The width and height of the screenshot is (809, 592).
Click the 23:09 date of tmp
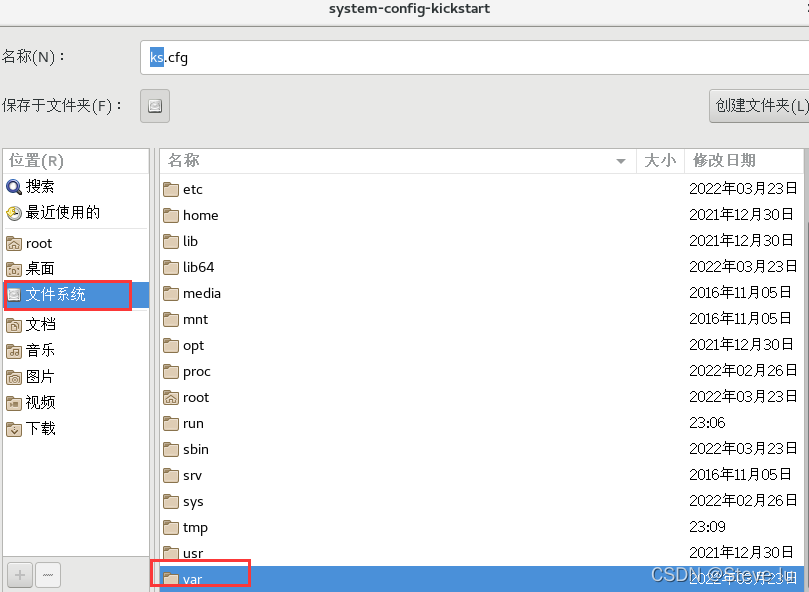click(x=707, y=527)
